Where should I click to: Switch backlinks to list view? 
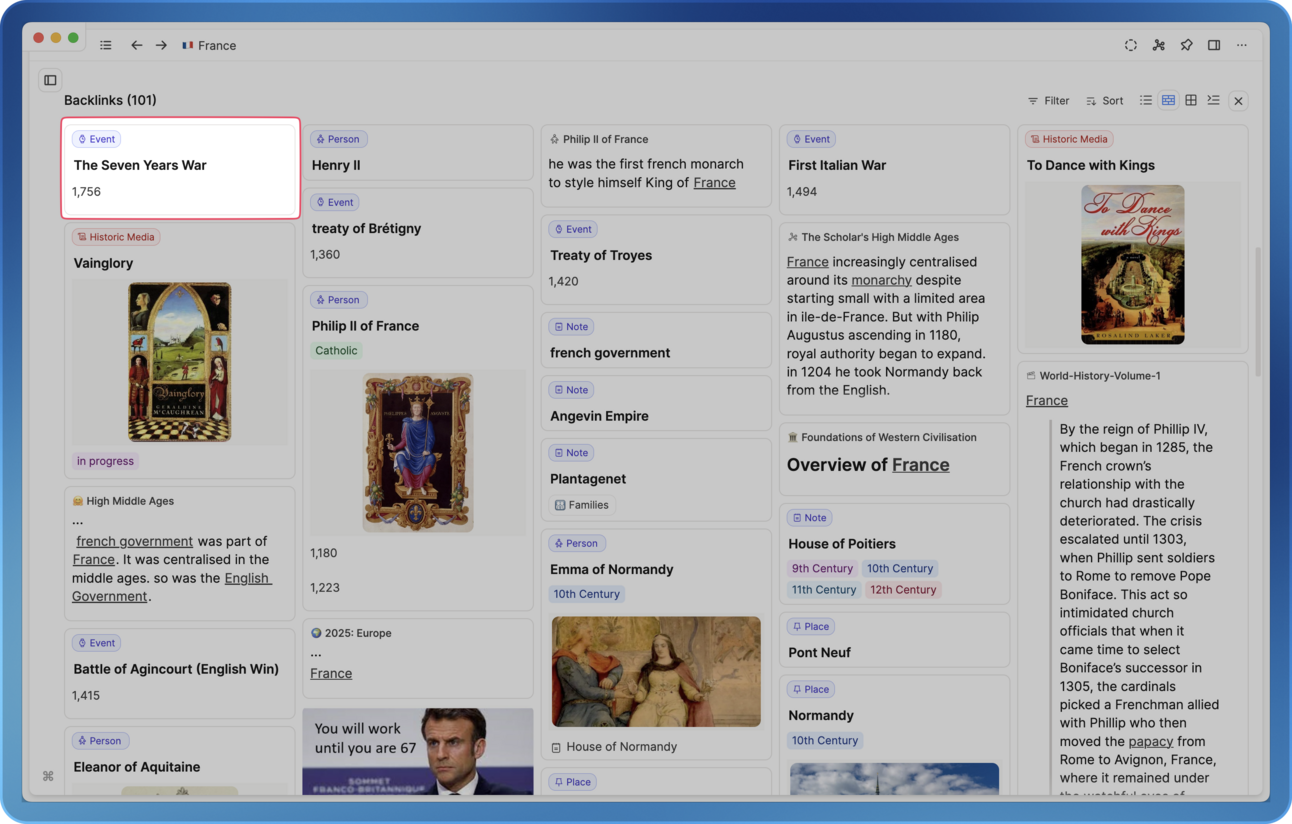[1146, 100]
